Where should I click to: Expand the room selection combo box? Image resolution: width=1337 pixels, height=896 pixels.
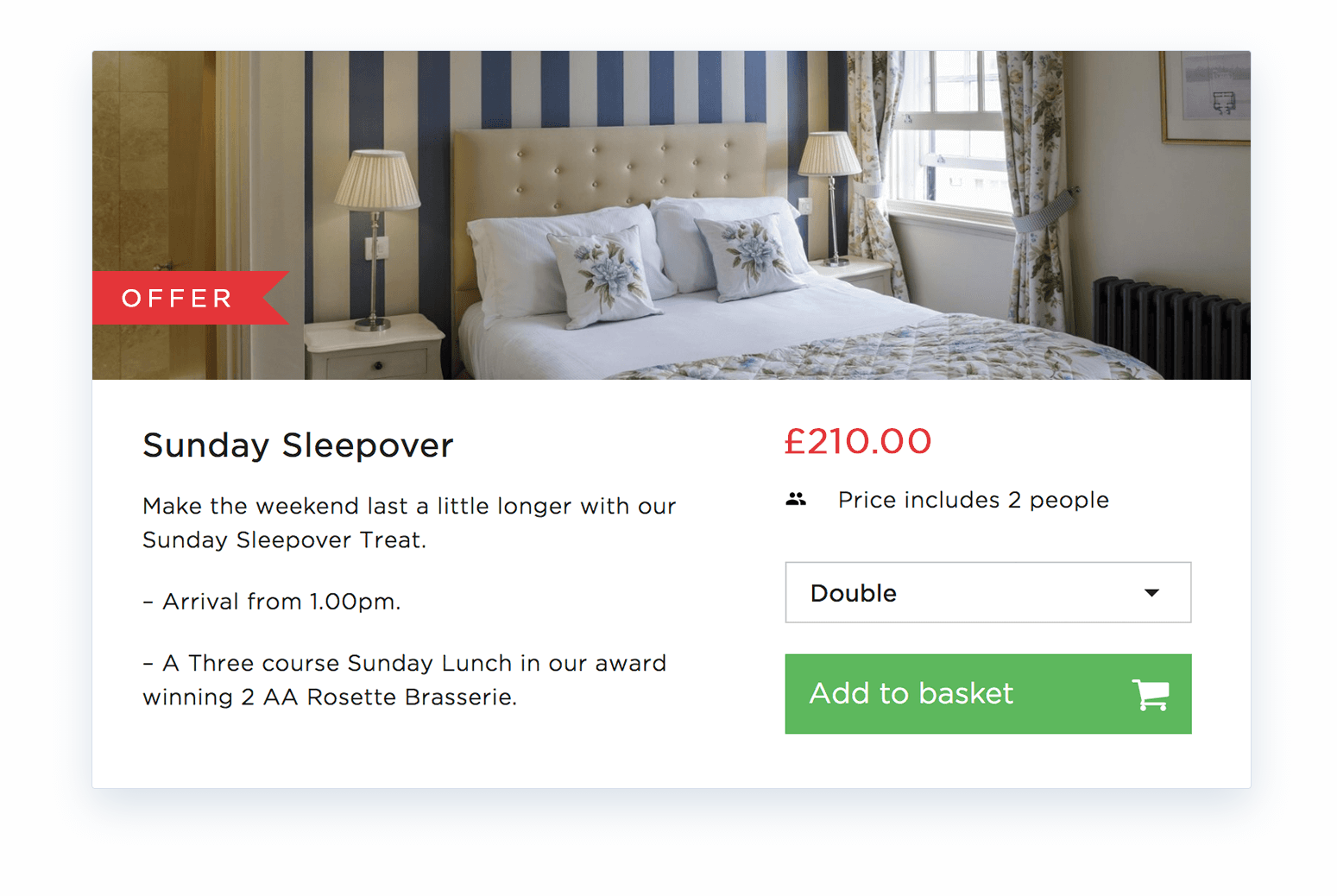(987, 593)
